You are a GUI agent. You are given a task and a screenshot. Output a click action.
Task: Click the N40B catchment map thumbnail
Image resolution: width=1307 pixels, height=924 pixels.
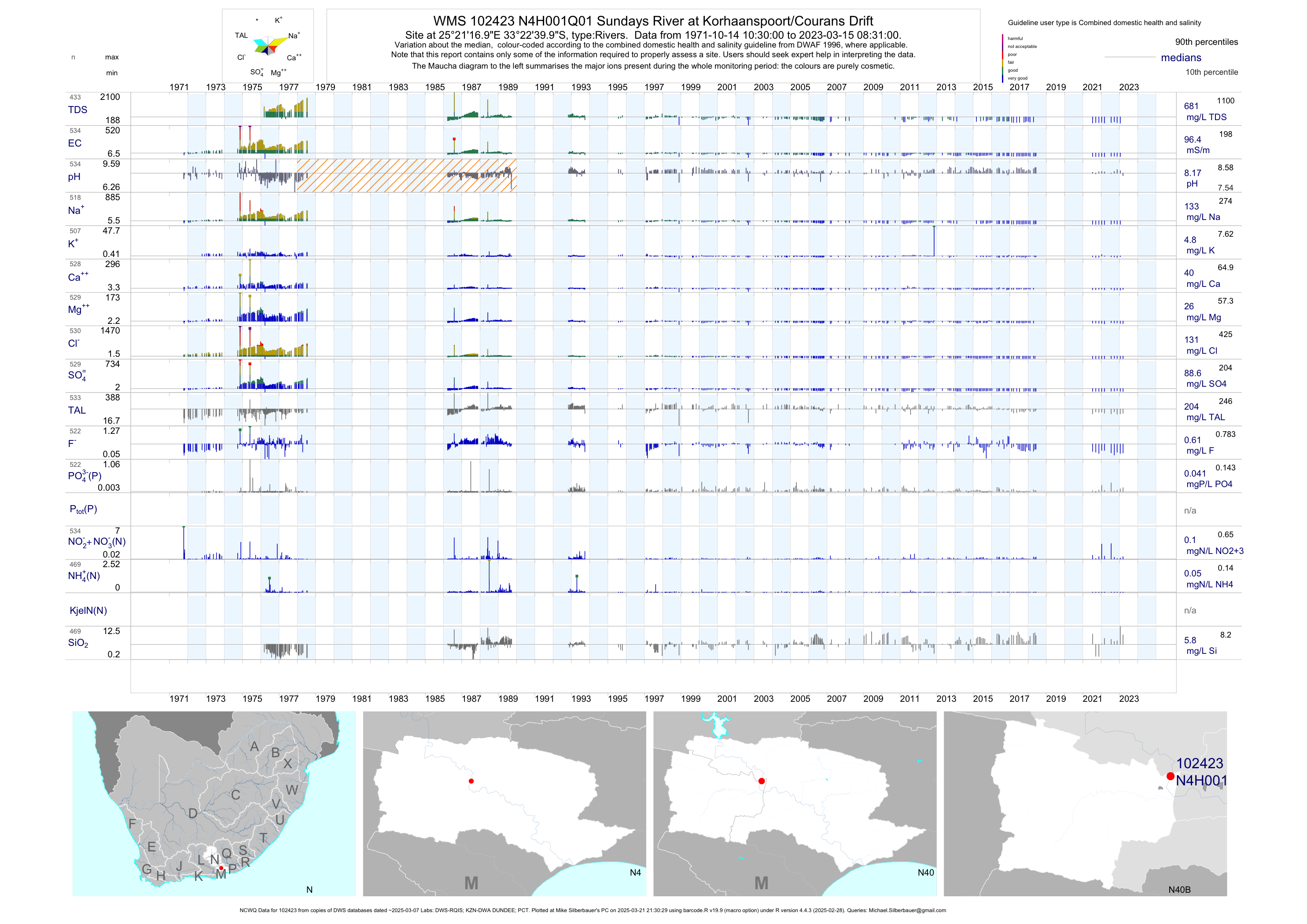[1085, 803]
